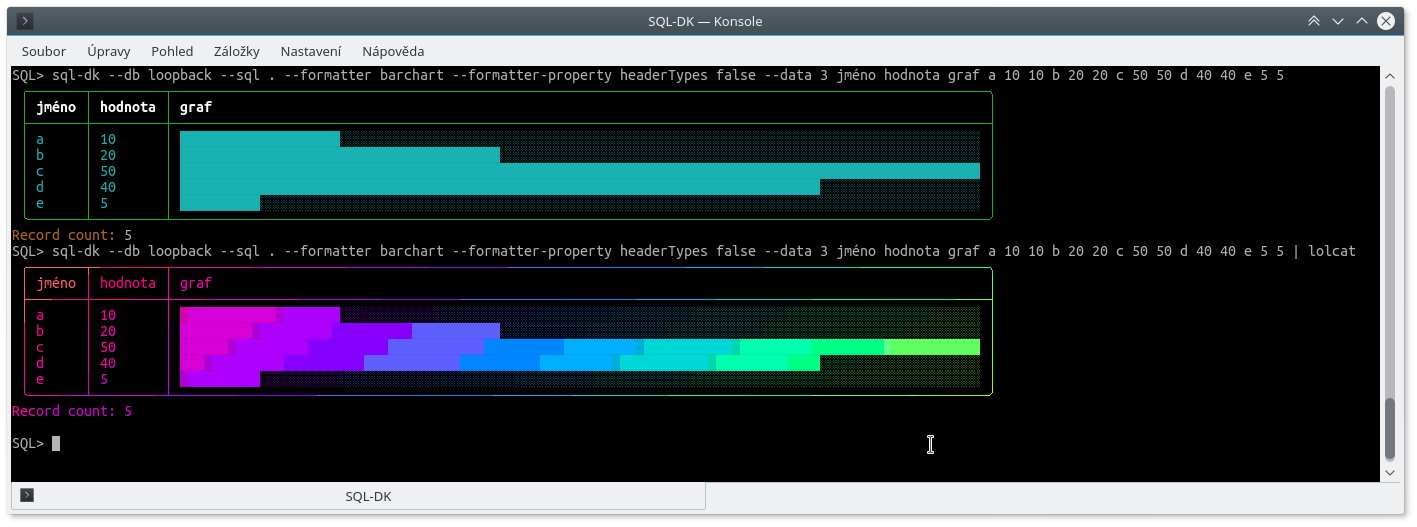Click the SQL> prompt cursor block
This screenshot has height=527, width=1417.
(x=56, y=443)
